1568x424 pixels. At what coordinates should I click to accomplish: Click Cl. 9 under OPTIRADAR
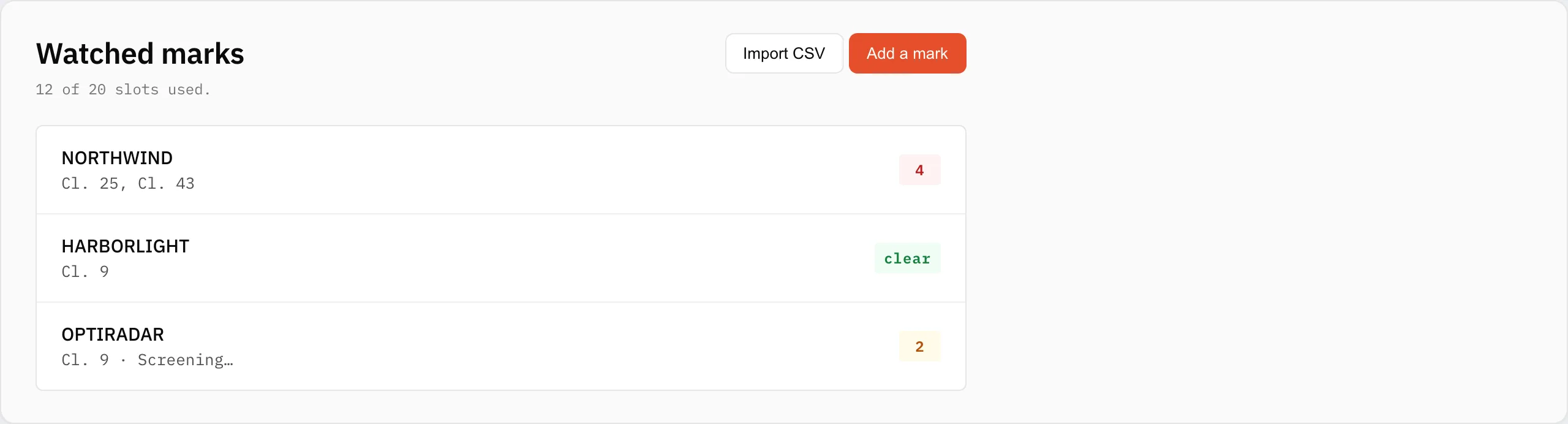click(x=85, y=360)
